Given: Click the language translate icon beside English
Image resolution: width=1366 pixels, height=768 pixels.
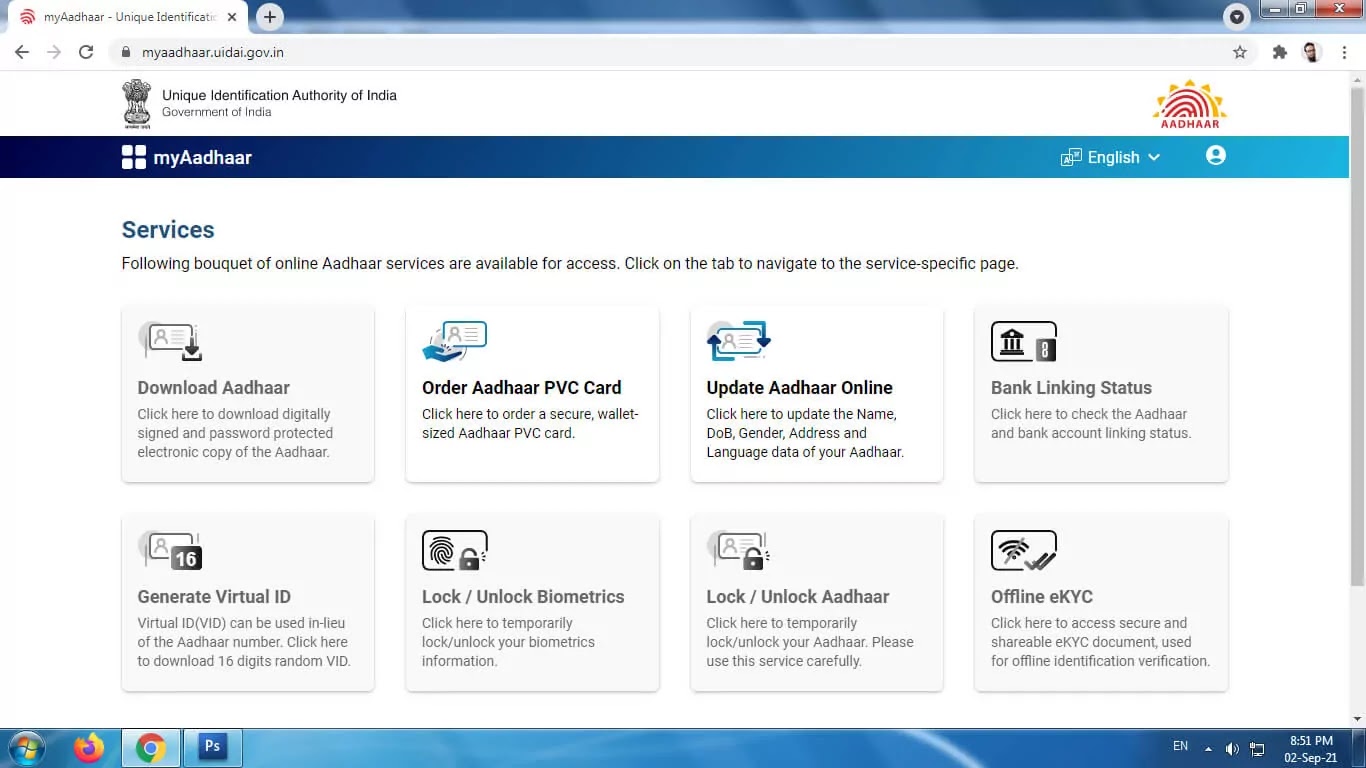Looking at the screenshot, I should [x=1071, y=157].
